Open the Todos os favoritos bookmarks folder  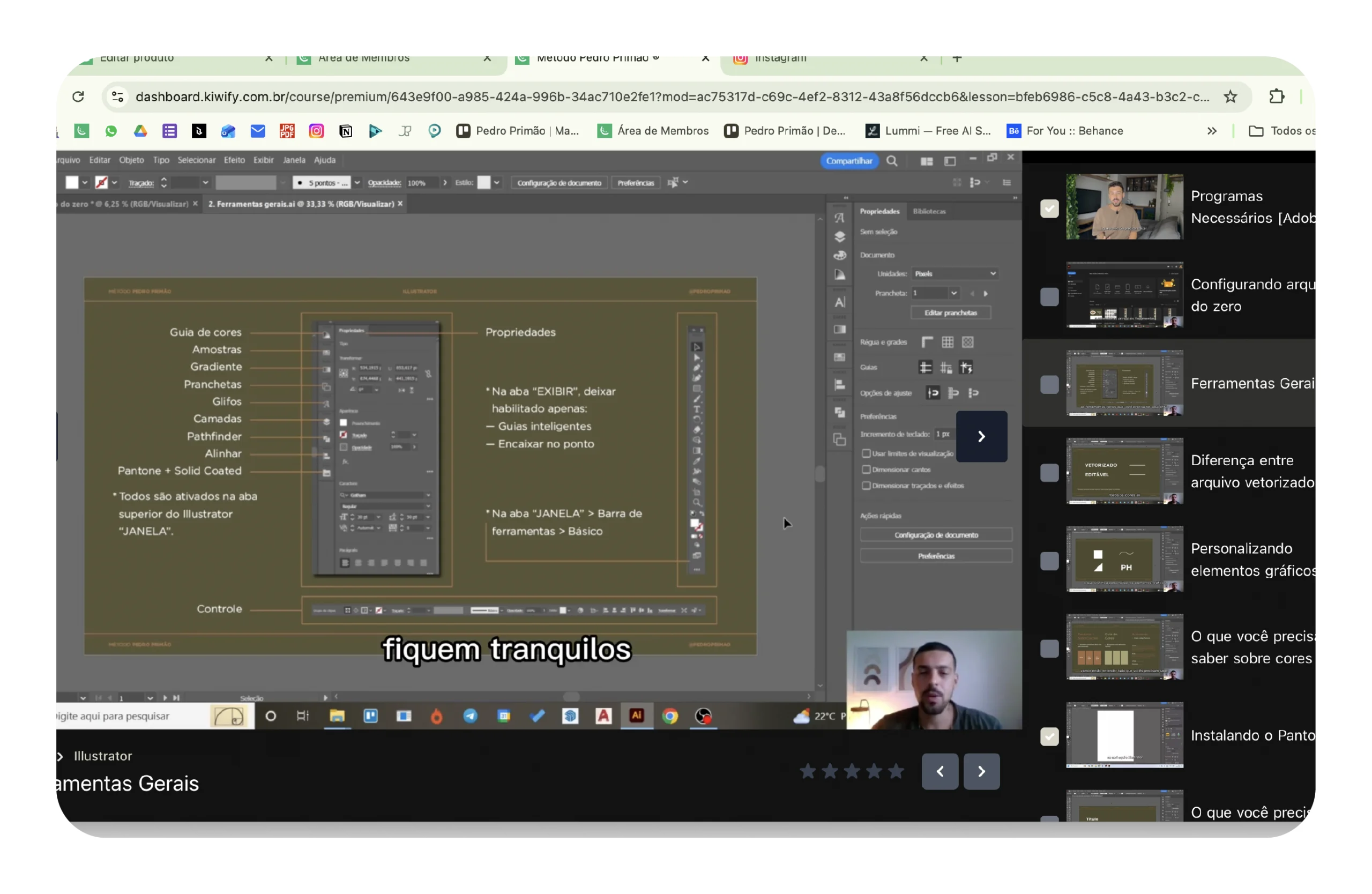coord(1281,131)
